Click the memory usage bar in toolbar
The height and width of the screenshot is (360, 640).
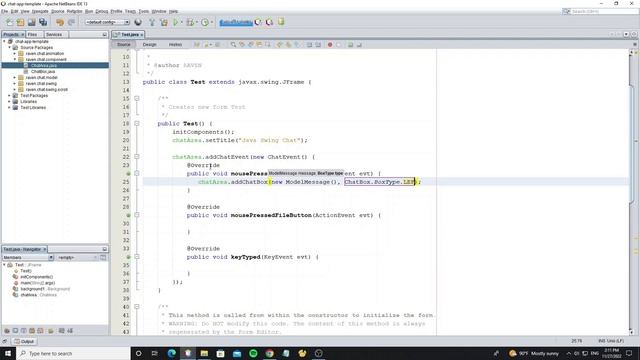pyautogui.click(x=236, y=22)
